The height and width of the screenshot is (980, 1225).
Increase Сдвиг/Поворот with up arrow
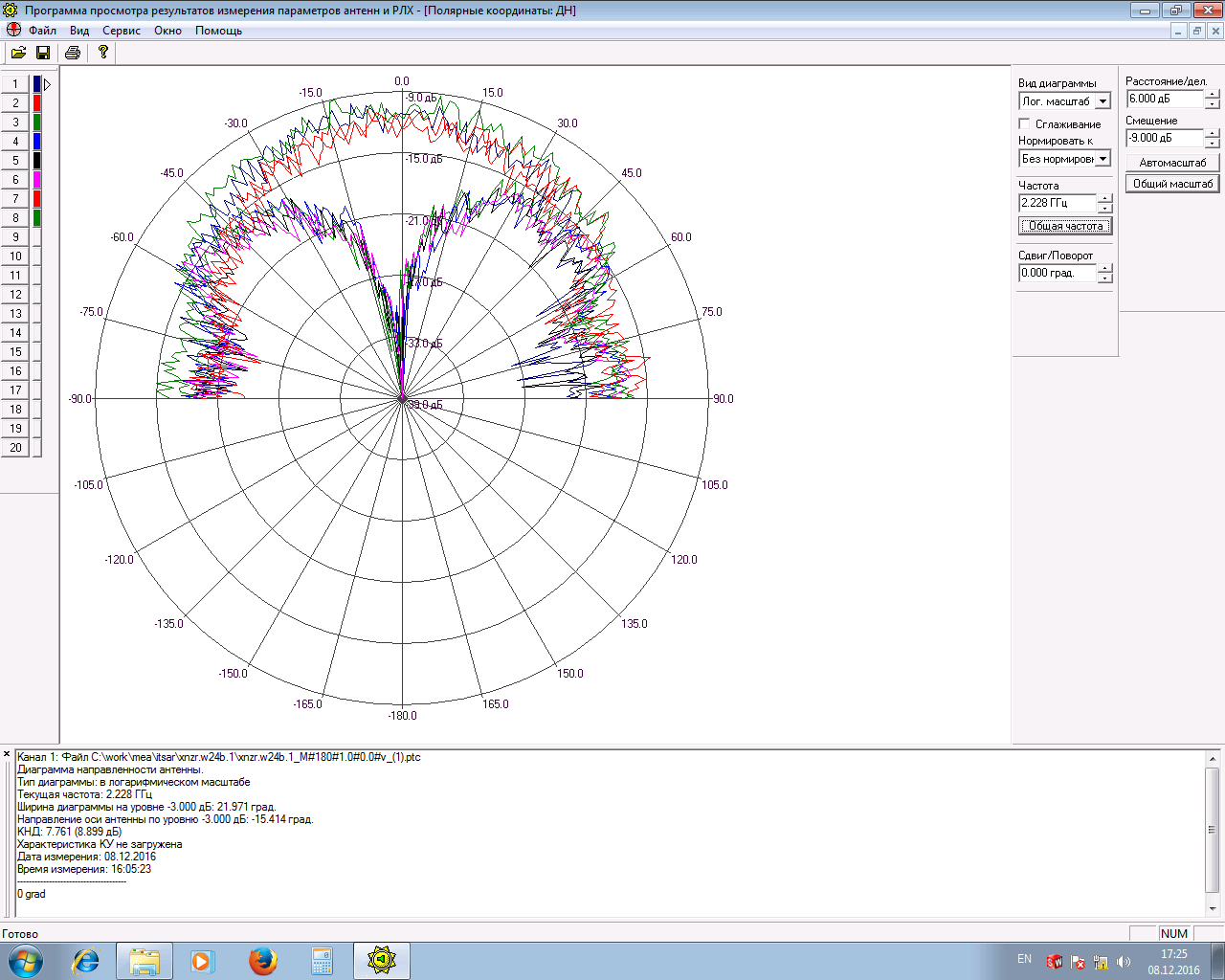(x=1105, y=268)
